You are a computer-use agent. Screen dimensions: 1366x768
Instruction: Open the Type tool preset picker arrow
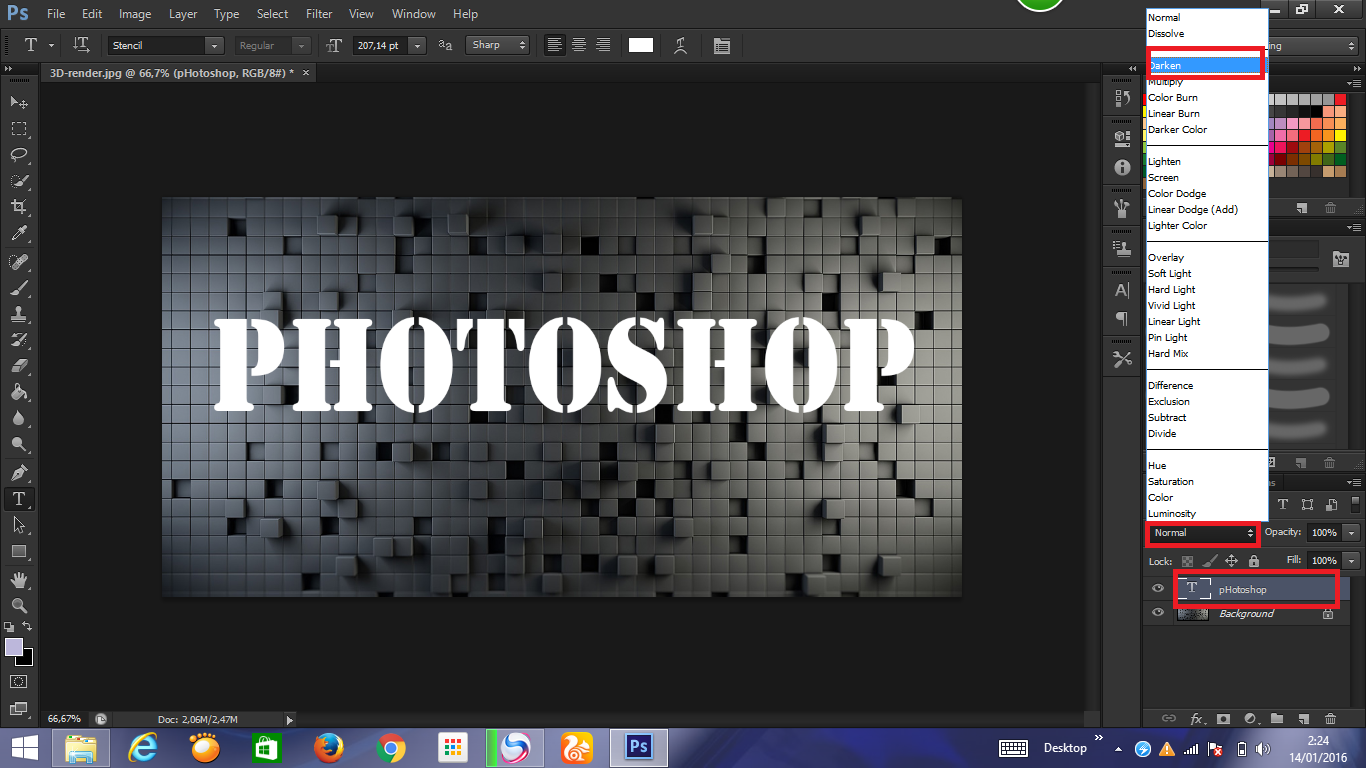click(x=52, y=45)
